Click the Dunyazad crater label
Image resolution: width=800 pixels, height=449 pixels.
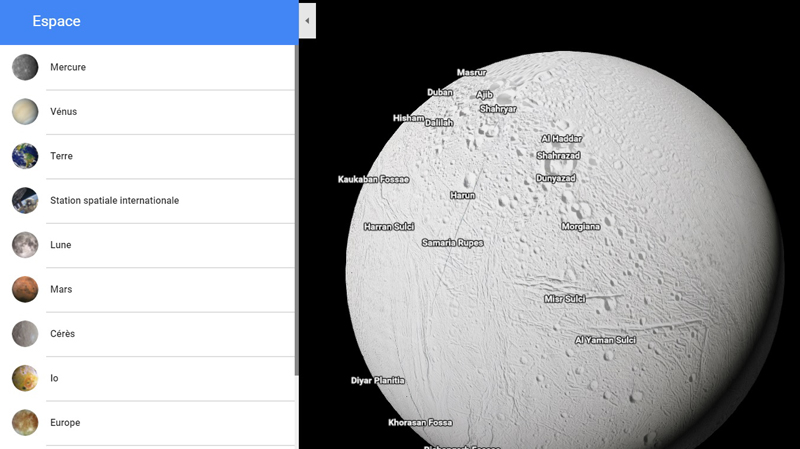tap(556, 178)
